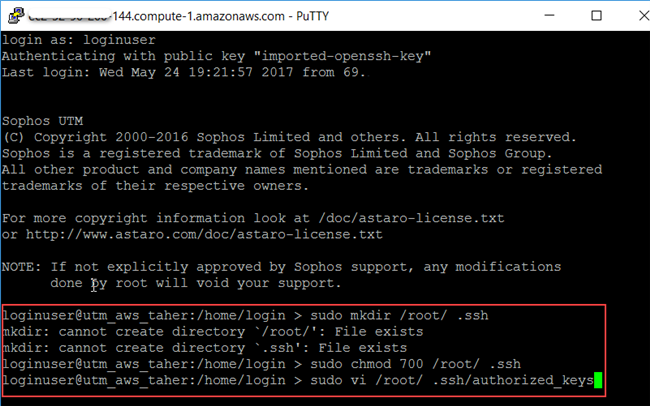Minimize the PuTTY window
The height and width of the screenshot is (406, 650).
point(549,16)
